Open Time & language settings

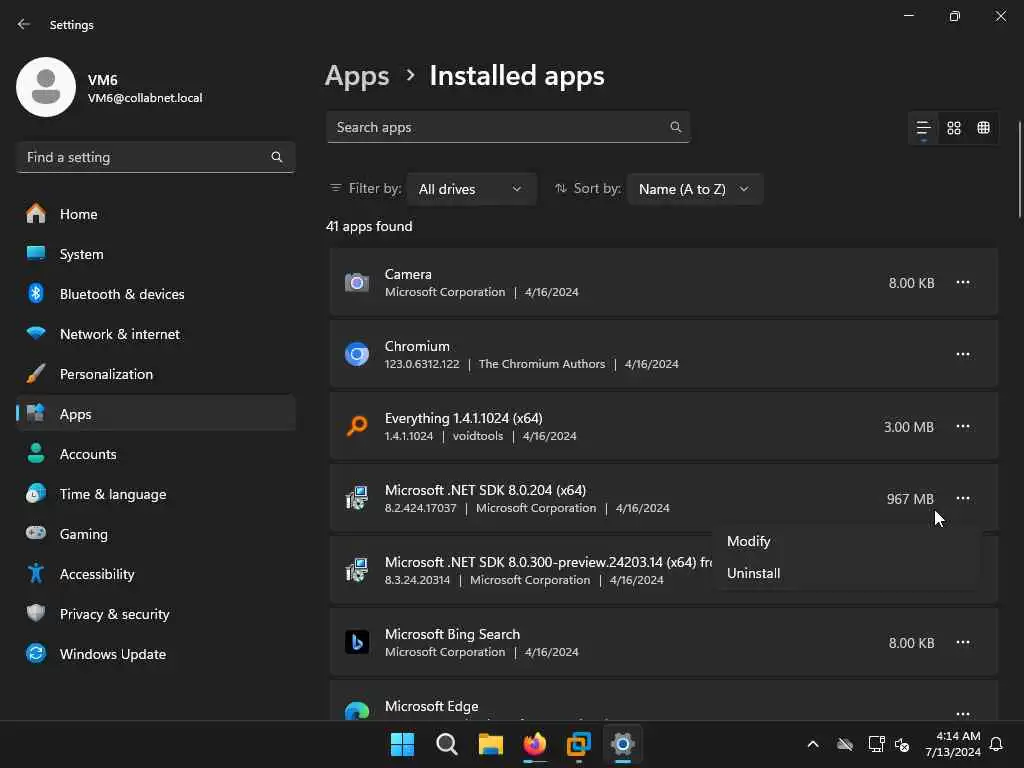point(155,494)
